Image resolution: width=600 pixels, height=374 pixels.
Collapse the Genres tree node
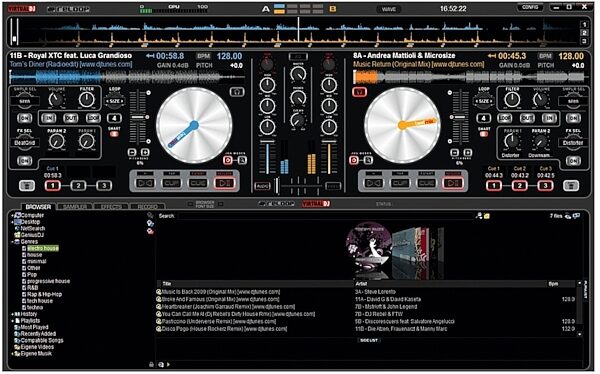click(12, 242)
